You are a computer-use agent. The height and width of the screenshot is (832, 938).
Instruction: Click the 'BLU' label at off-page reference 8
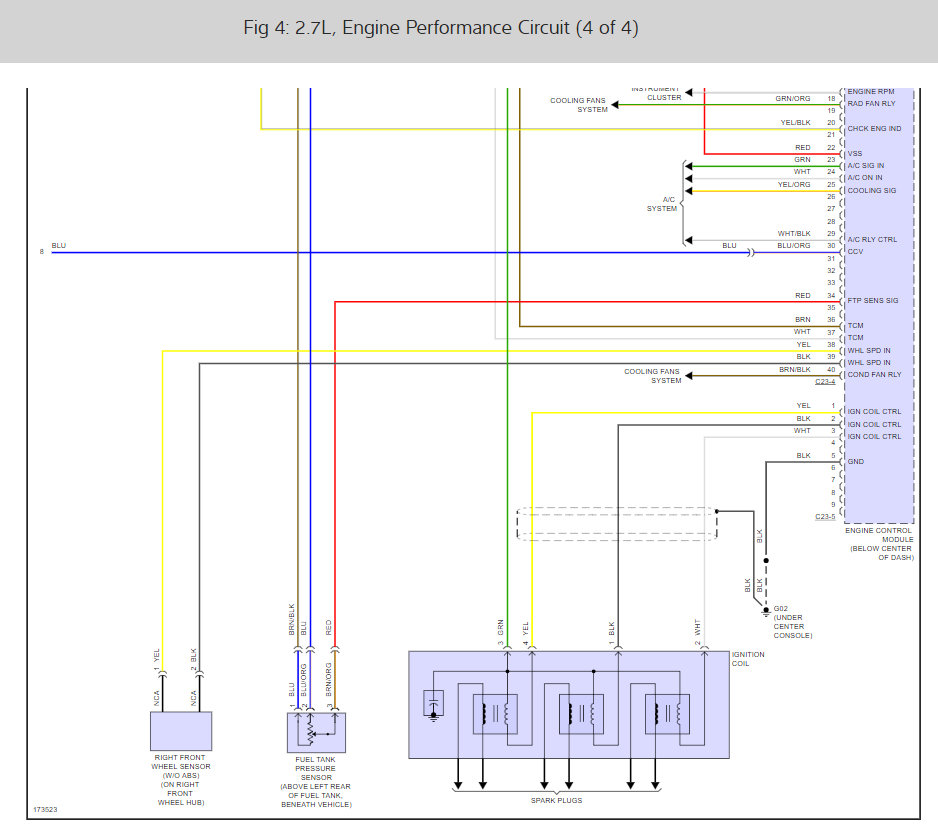(59, 246)
